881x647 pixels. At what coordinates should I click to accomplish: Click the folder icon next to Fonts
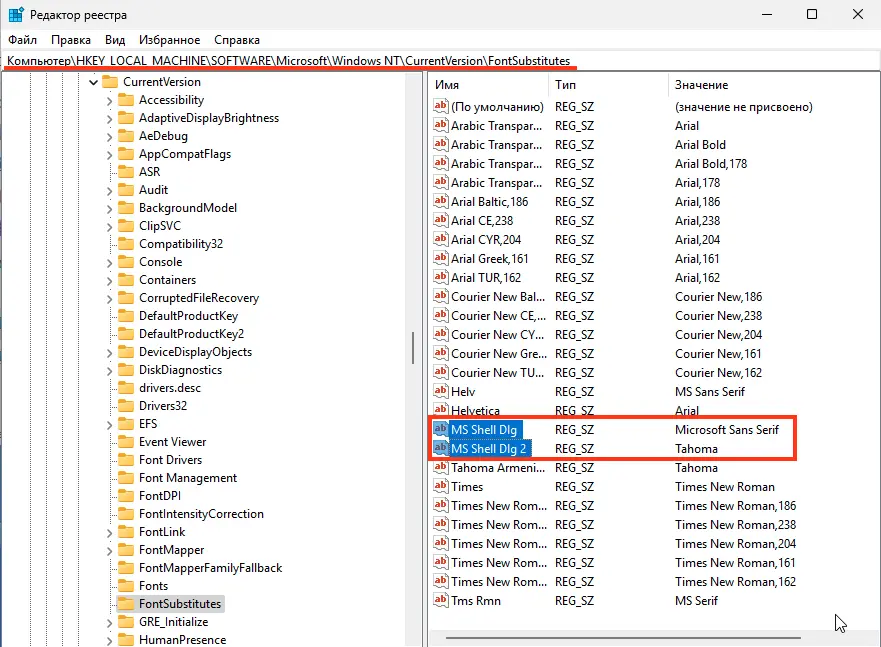(x=126, y=586)
